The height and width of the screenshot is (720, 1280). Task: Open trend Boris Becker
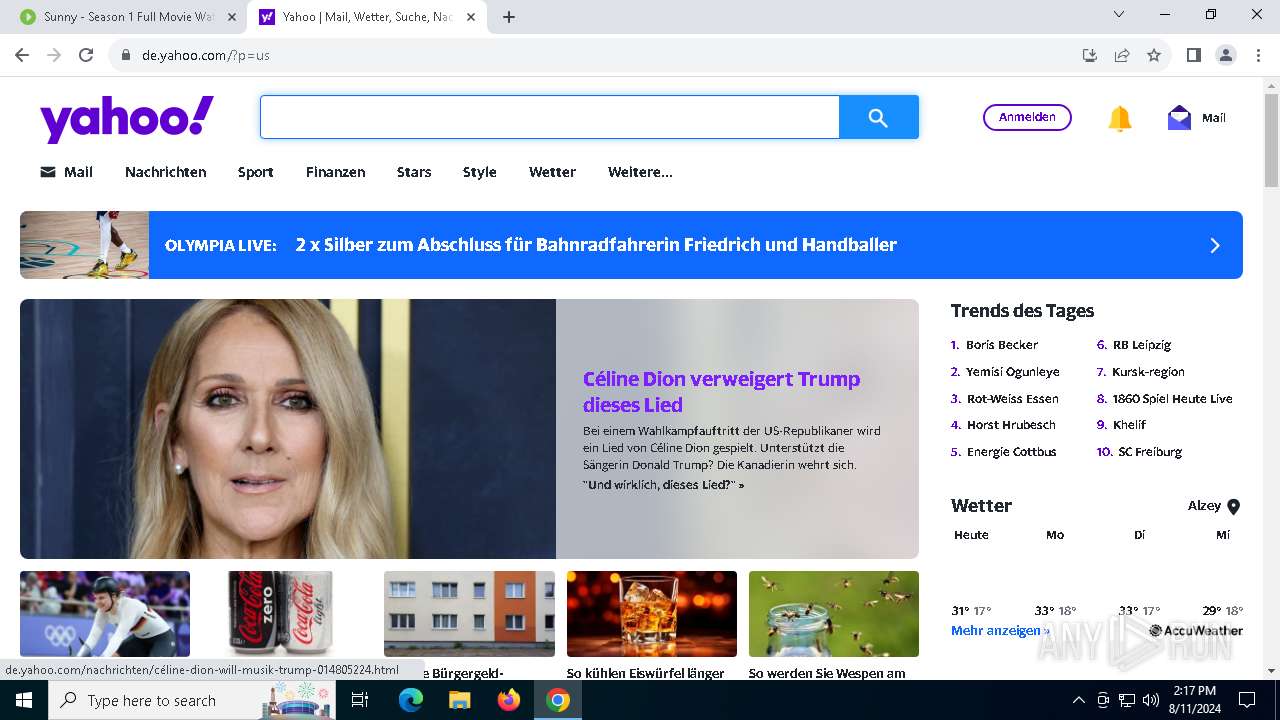(1002, 345)
